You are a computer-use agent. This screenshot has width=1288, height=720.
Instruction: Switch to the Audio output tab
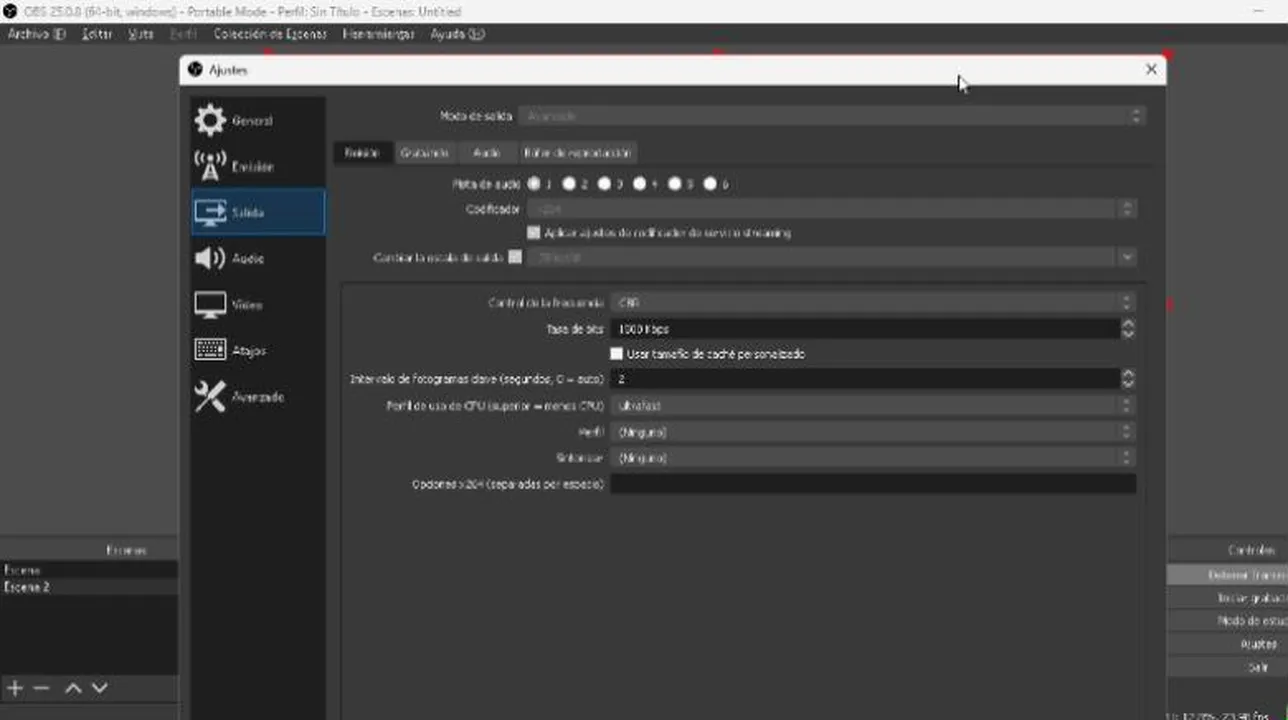pyautogui.click(x=486, y=153)
